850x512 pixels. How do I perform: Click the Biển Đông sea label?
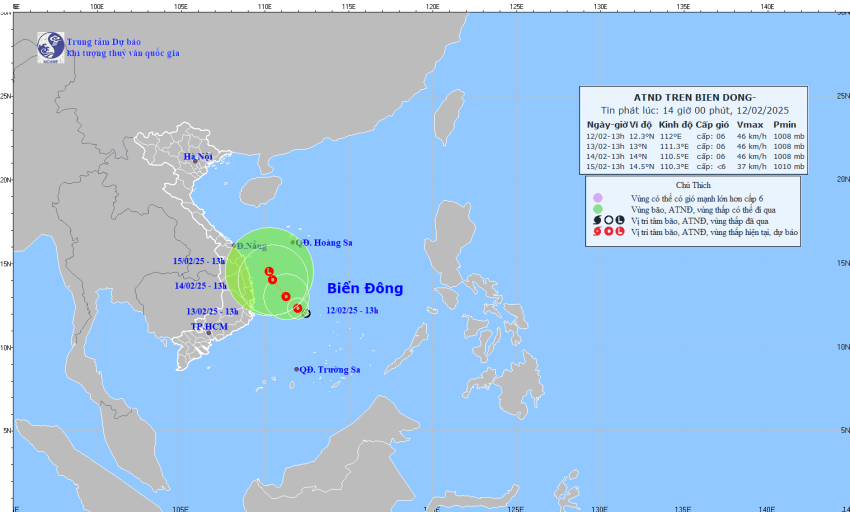pos(365,288)
